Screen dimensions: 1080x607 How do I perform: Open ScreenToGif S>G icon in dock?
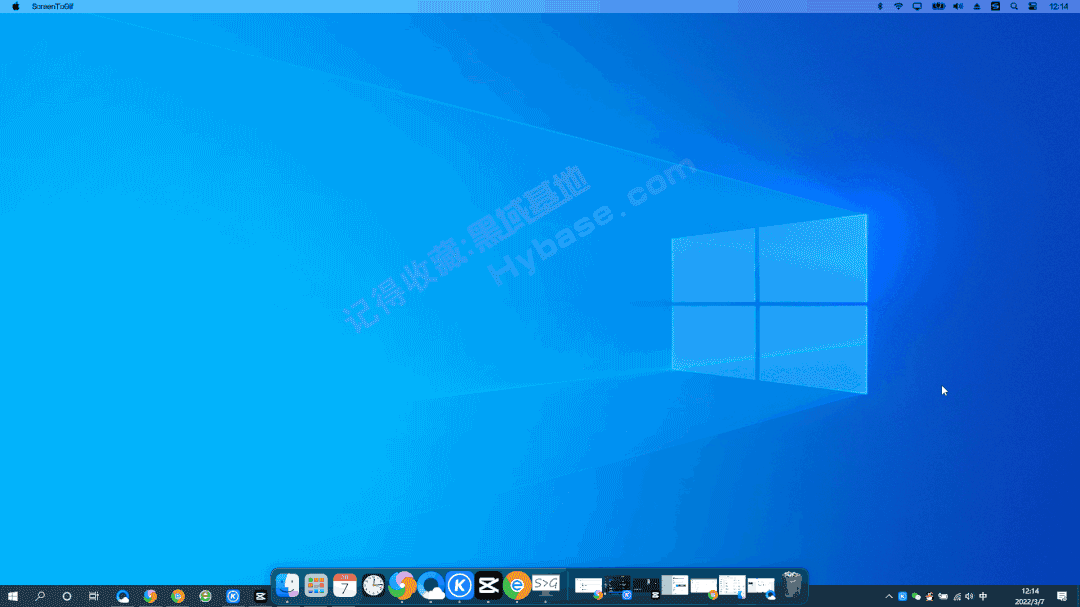pyautogui.click(x=546, y=586)
